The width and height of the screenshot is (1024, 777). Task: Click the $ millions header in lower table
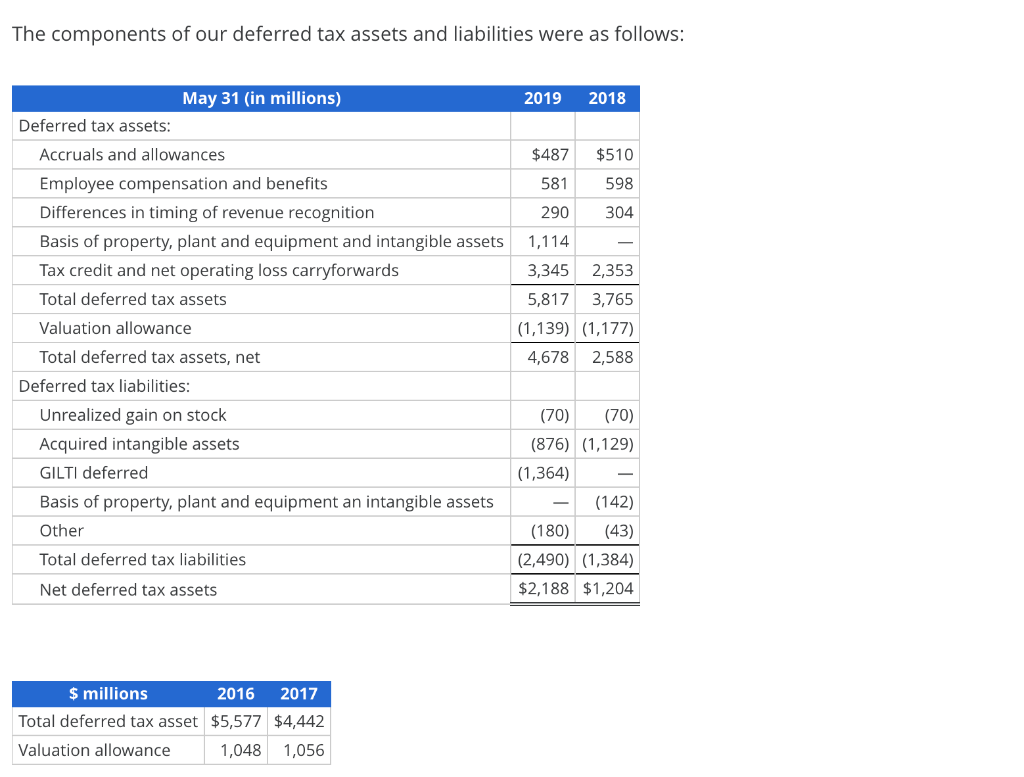pos(108,693)
